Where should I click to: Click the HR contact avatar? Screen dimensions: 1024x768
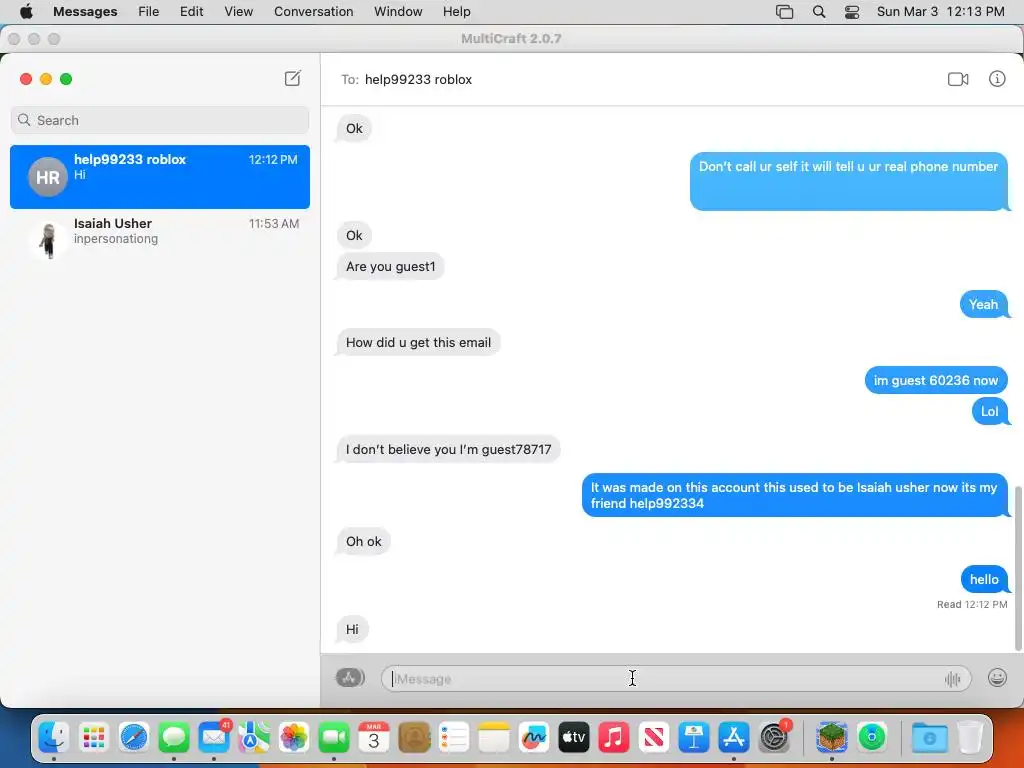[x=48, y=177]
